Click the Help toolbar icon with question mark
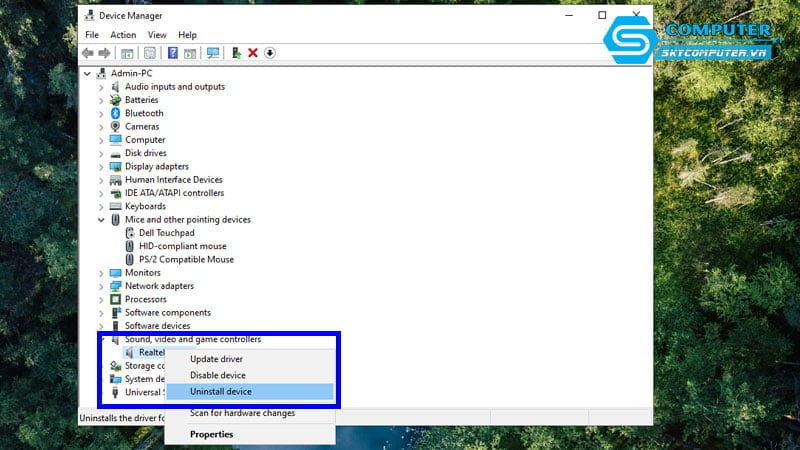The width and height of the screenshot is (800, 450). click(x=173, y=53)
